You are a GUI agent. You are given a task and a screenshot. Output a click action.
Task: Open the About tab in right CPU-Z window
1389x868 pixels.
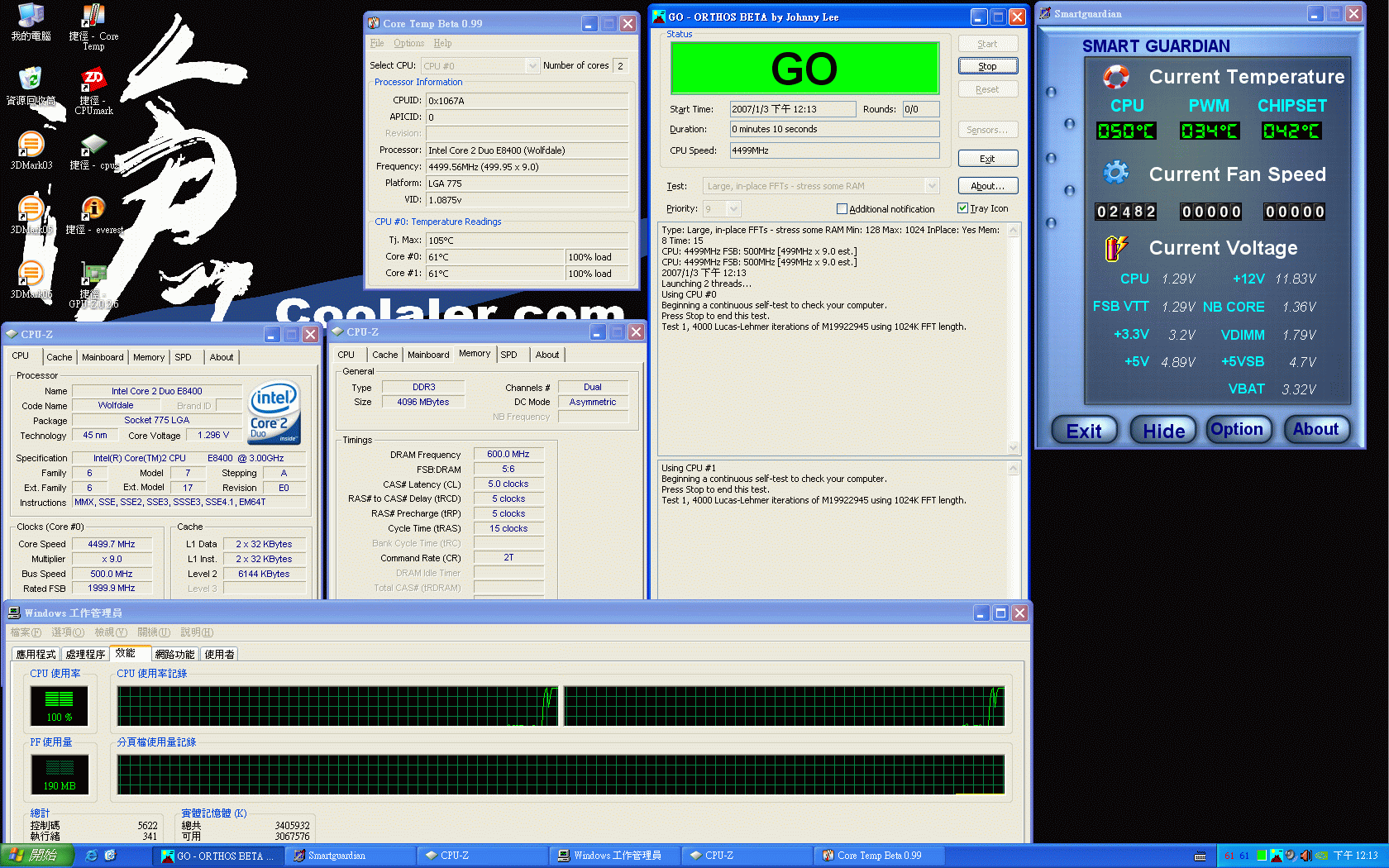[x=547, y=355]
